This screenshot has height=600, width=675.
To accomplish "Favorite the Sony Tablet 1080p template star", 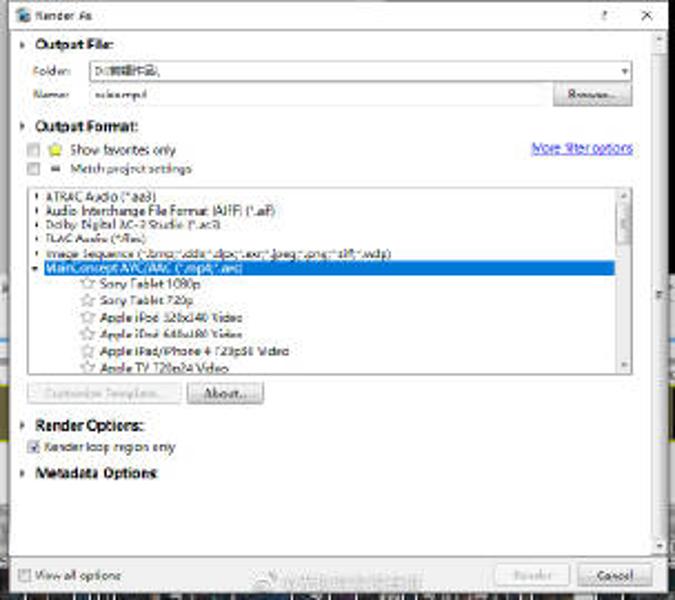I will (88, 284).
